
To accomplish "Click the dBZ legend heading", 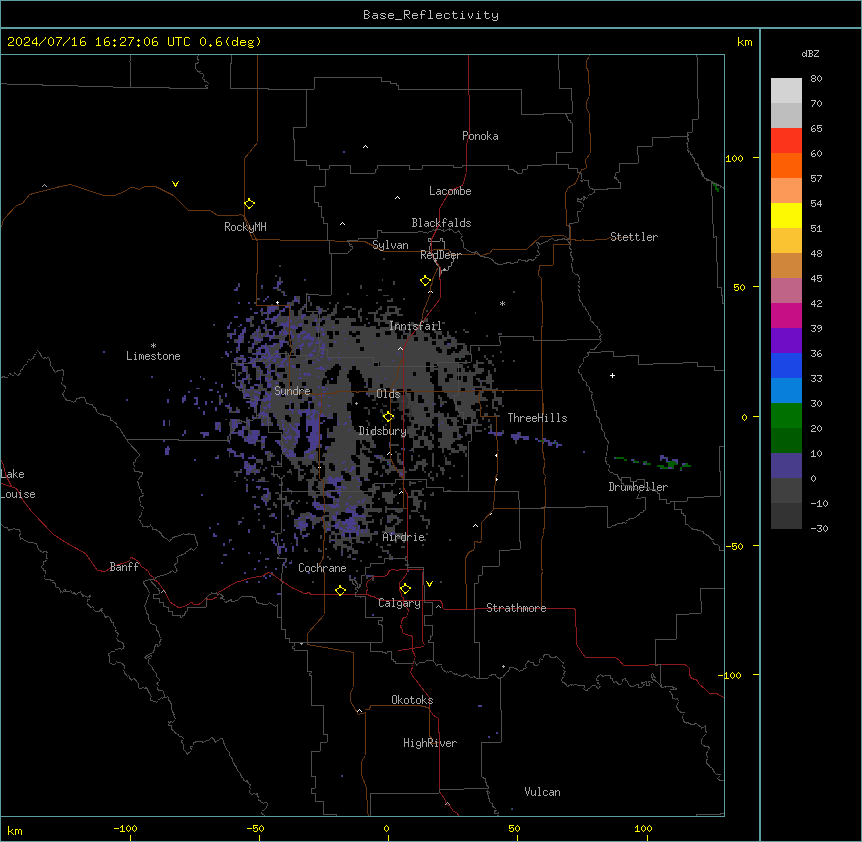I will click(810, 53).
